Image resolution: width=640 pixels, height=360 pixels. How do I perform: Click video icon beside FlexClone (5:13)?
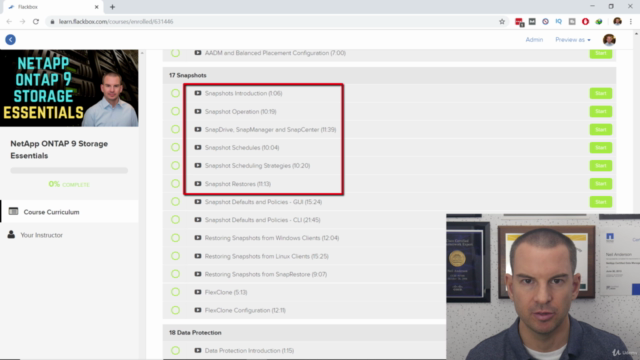pos(198,292)
